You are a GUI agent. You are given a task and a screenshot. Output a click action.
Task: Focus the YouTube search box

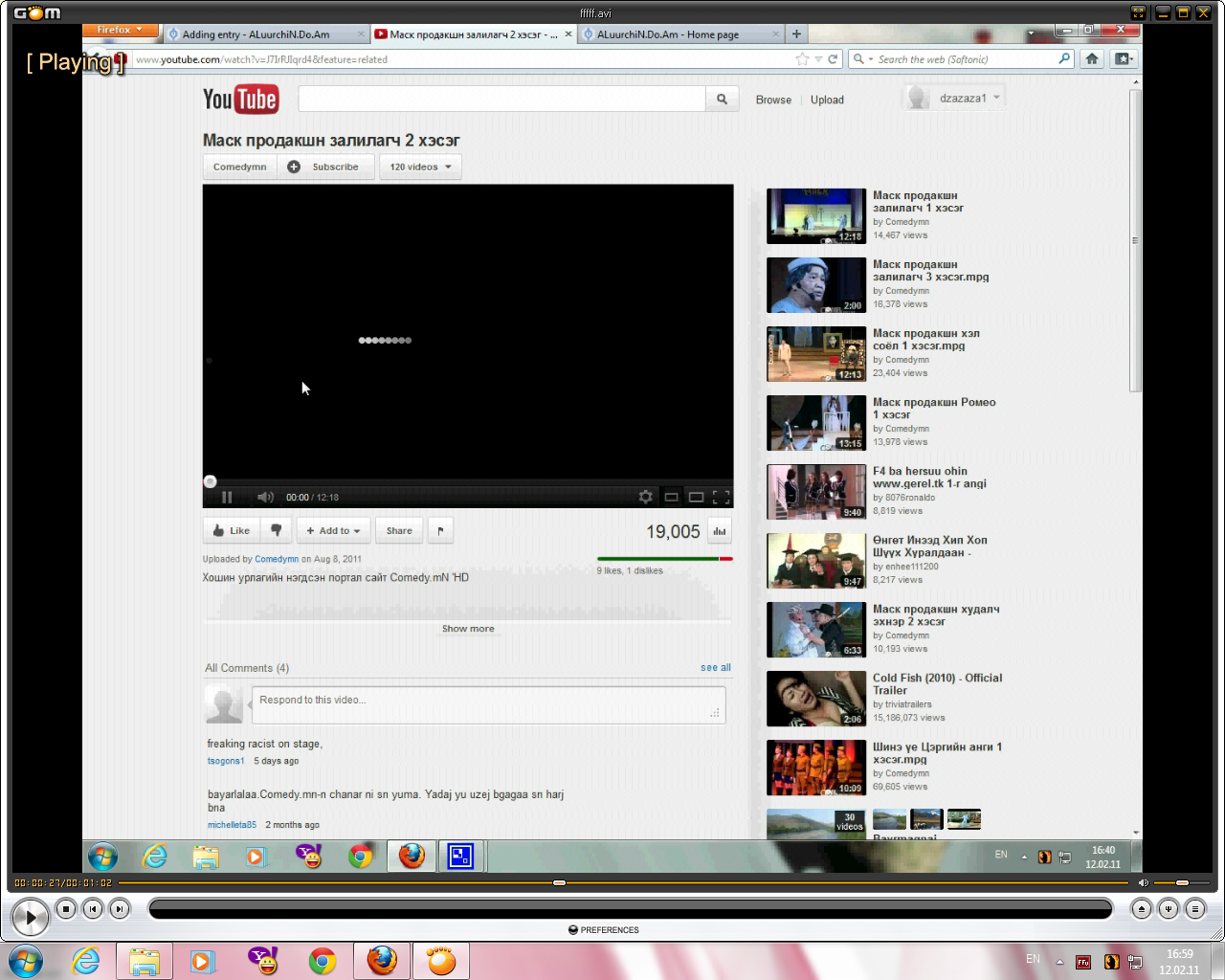click(x=501, y=99)
